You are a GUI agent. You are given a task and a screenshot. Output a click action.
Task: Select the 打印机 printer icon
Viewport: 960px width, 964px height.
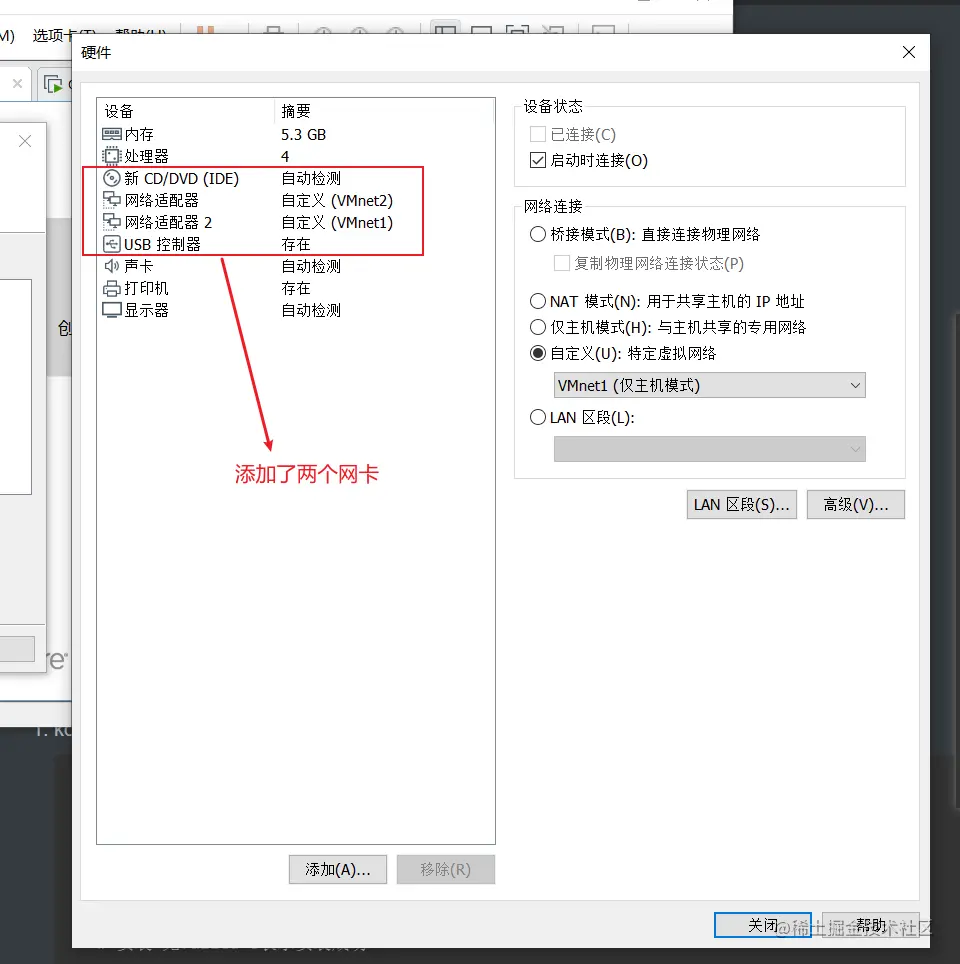[111, 288]
